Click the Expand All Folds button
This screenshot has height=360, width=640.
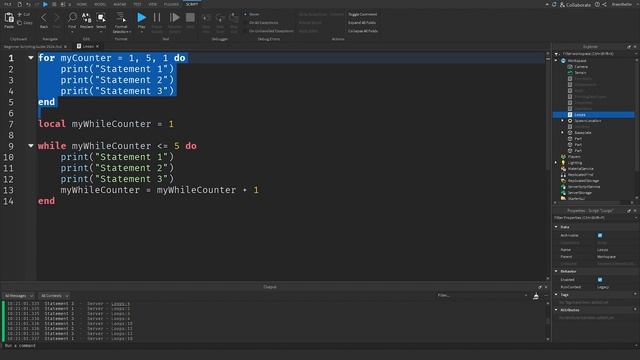pyautogui.click(x=362, y=22)
